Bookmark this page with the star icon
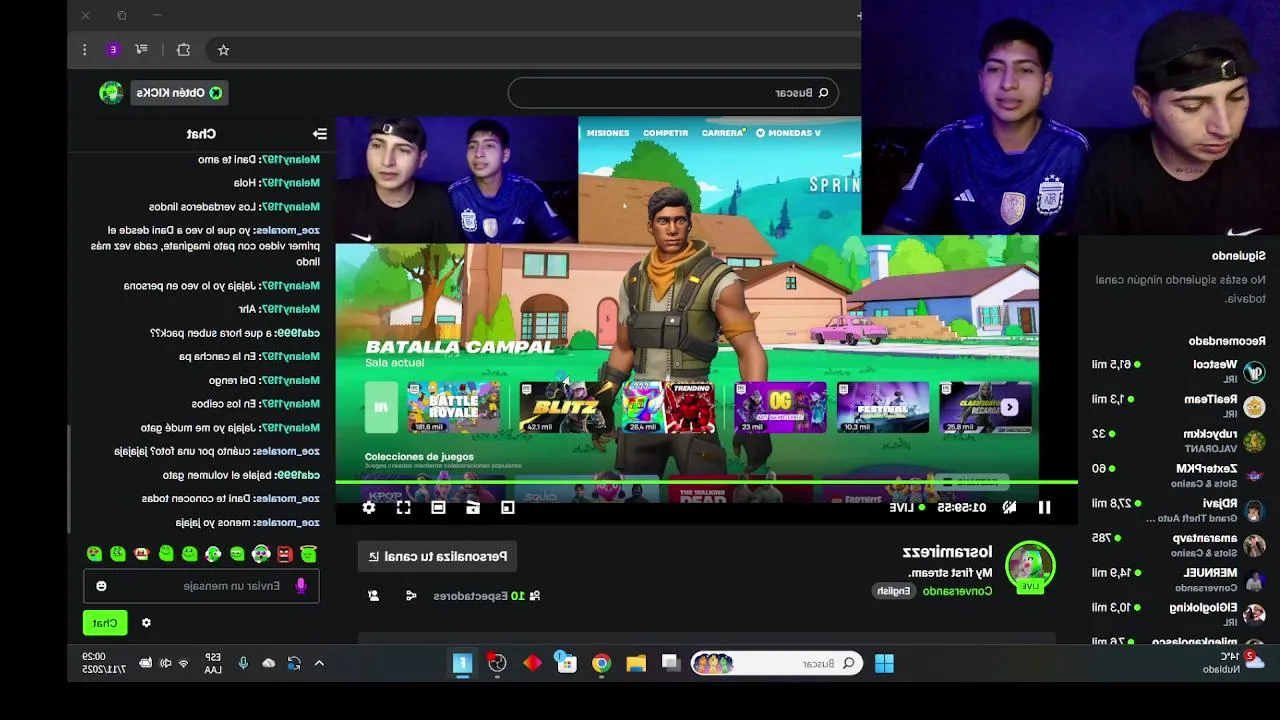 [x=223, y=49]
